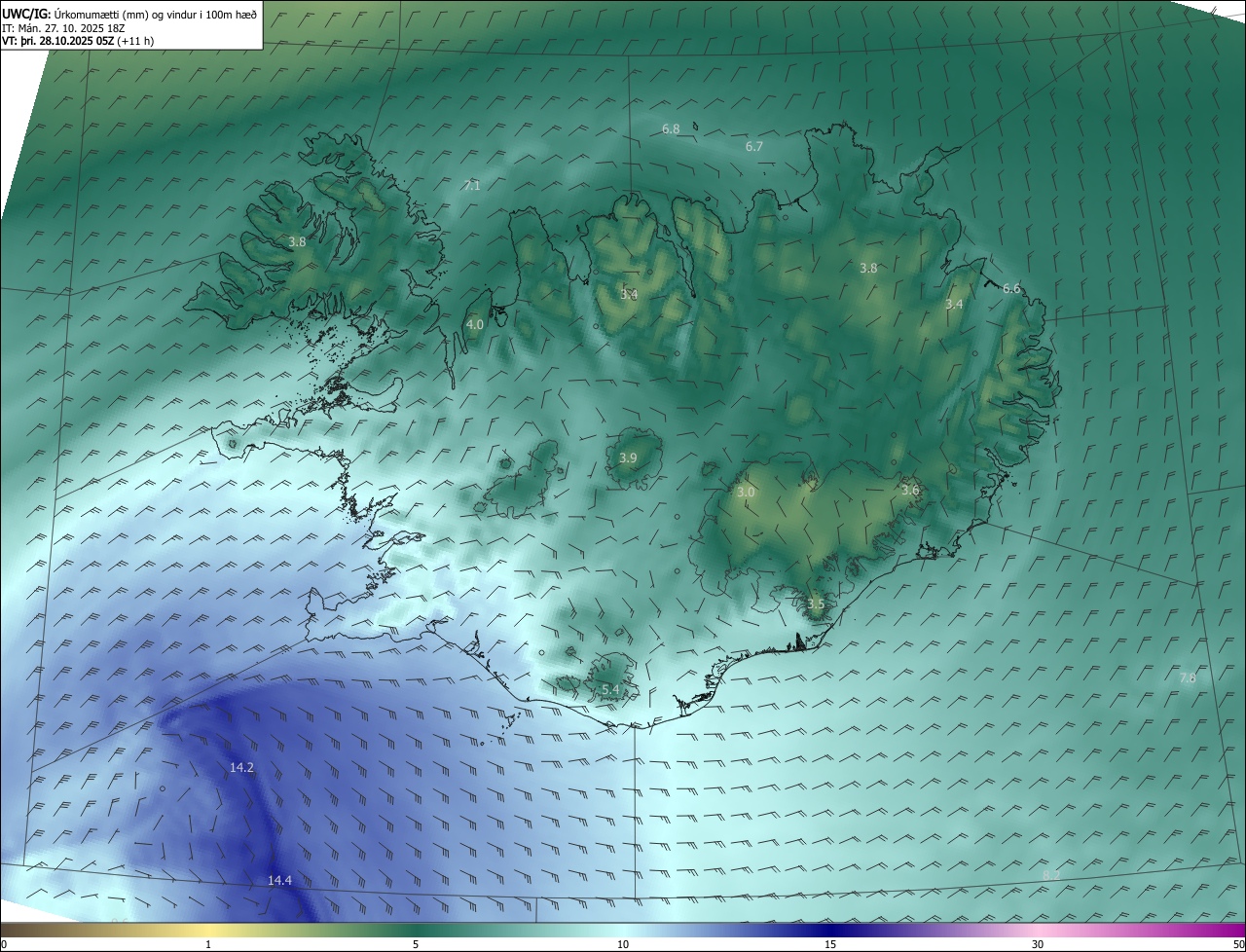
Task: Click the 14.2 value label offshore southwest
Action: (241, 768)
